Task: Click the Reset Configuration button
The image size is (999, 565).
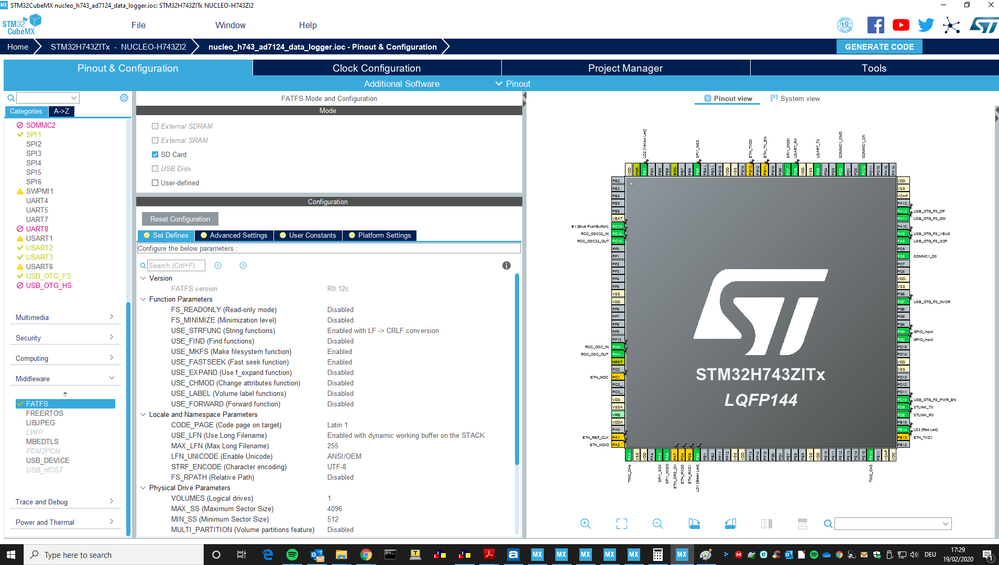Action: [180, 219]
